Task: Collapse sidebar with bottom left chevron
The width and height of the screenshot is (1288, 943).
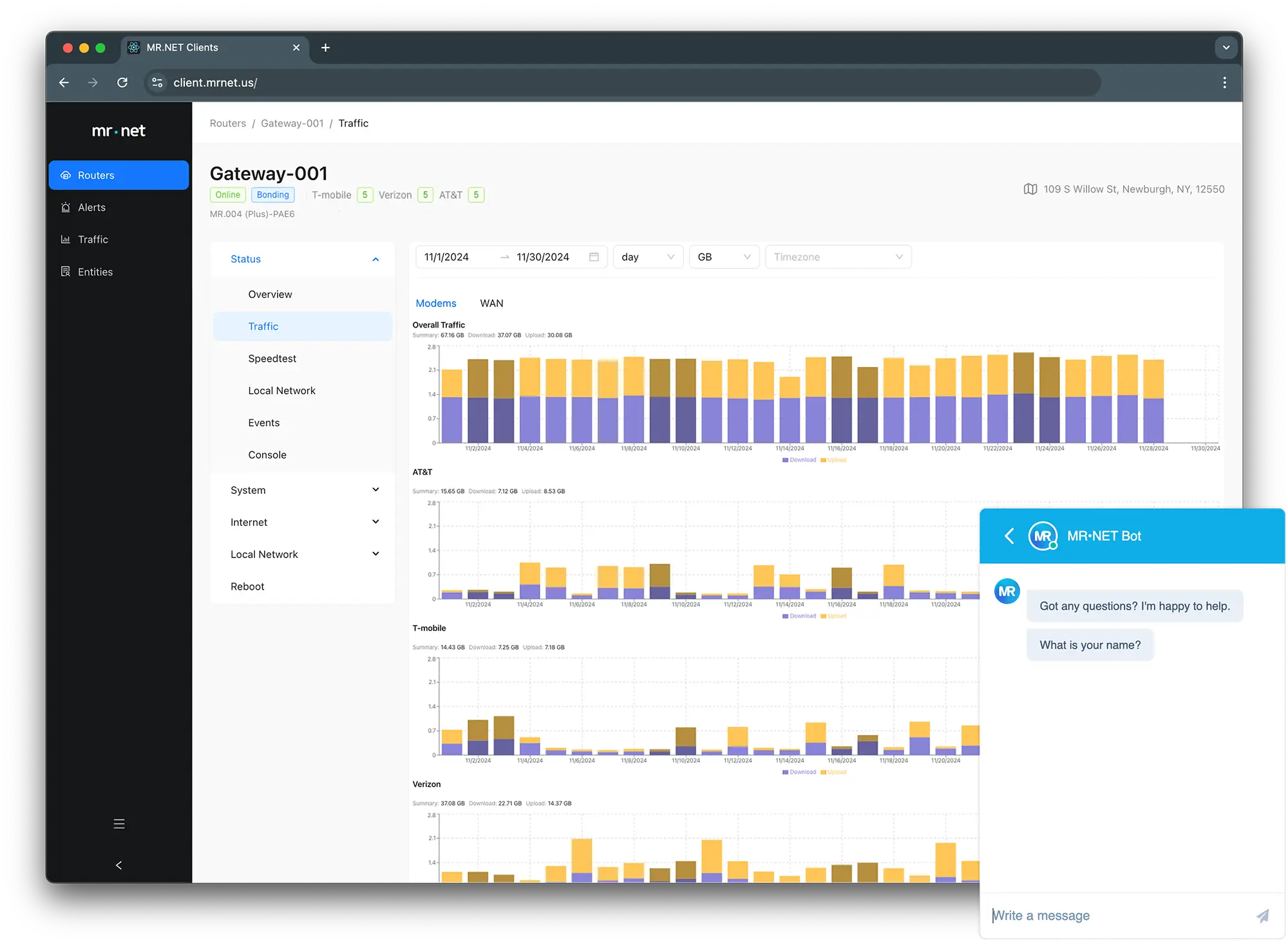Action: coord(118,865)
